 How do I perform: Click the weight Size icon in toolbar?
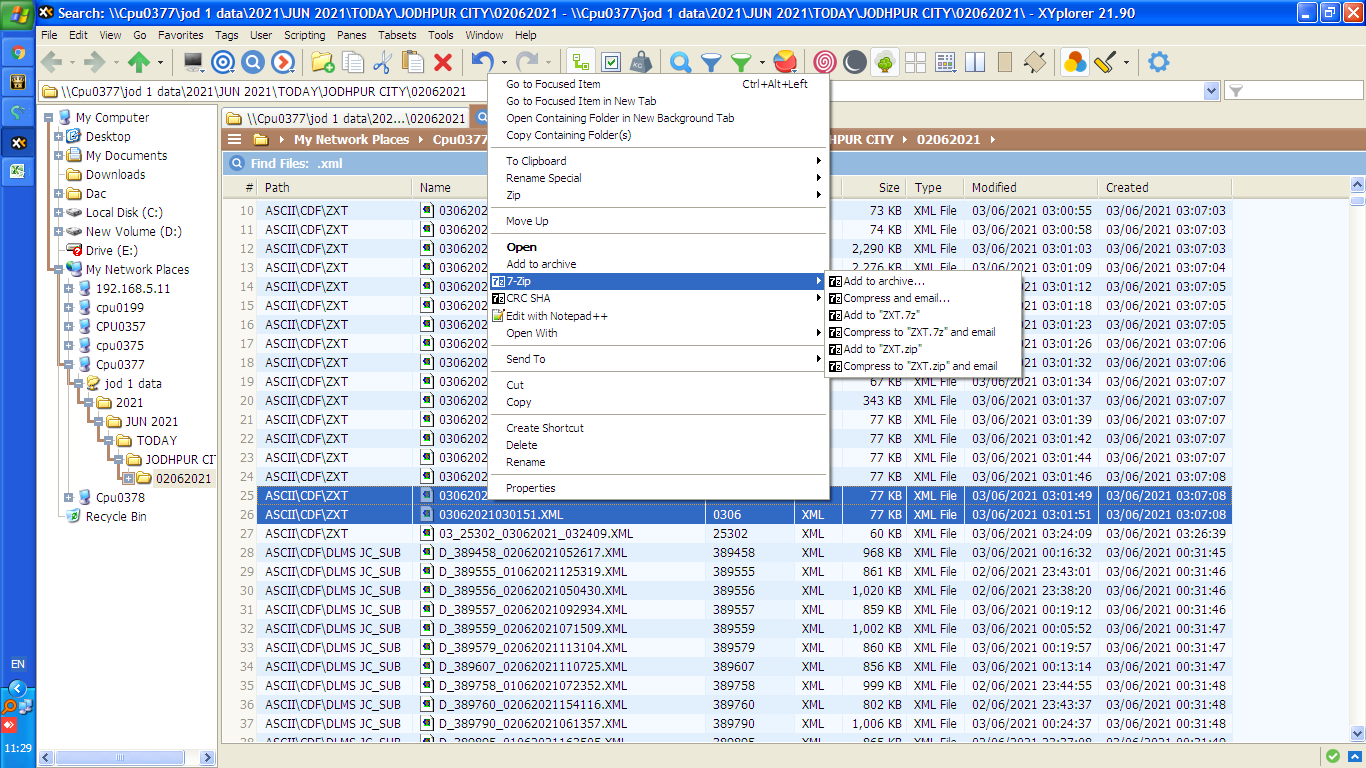pyautogui.click(x=641, y=63)
